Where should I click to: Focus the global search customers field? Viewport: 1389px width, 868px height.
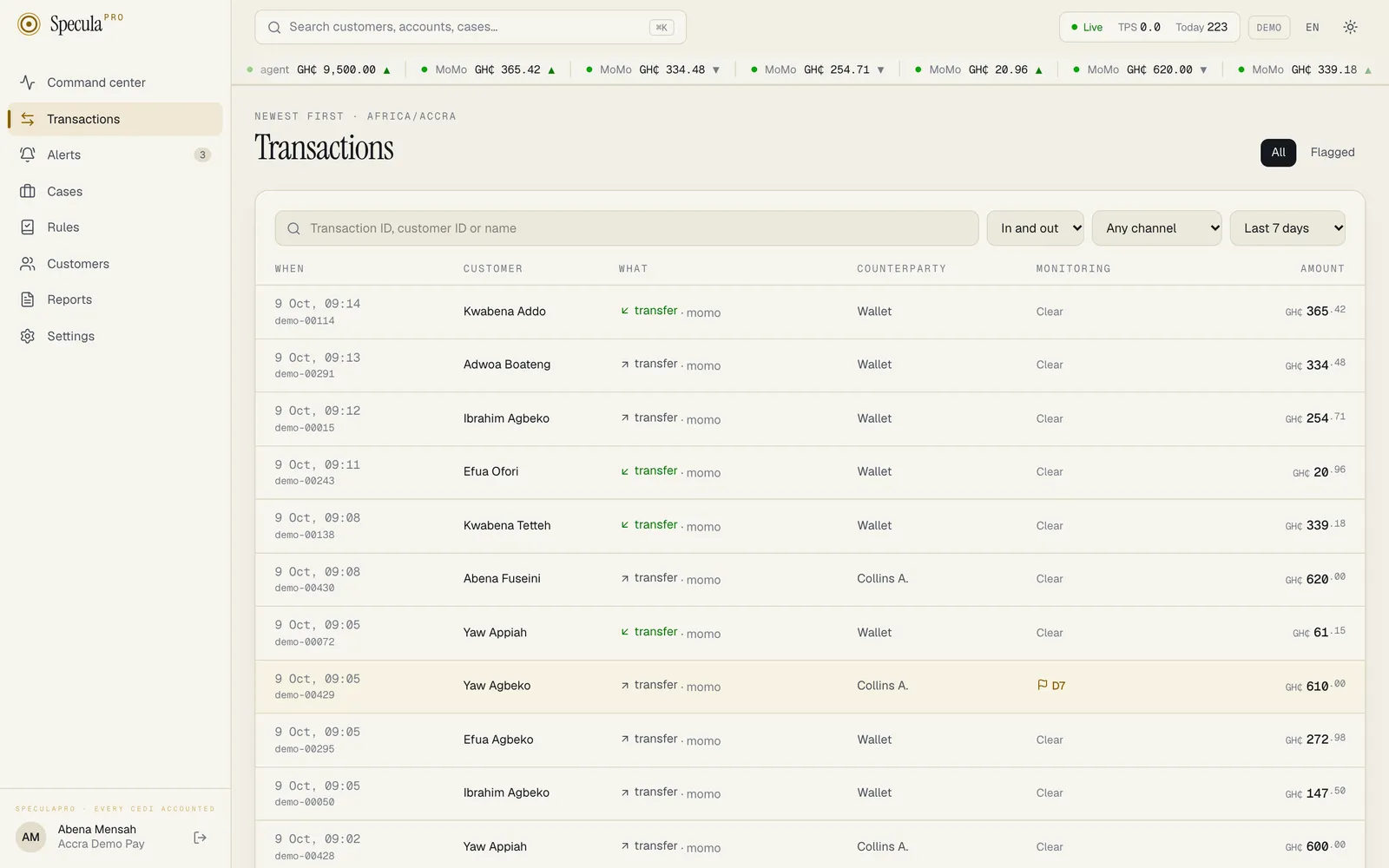tap(471, 27)
